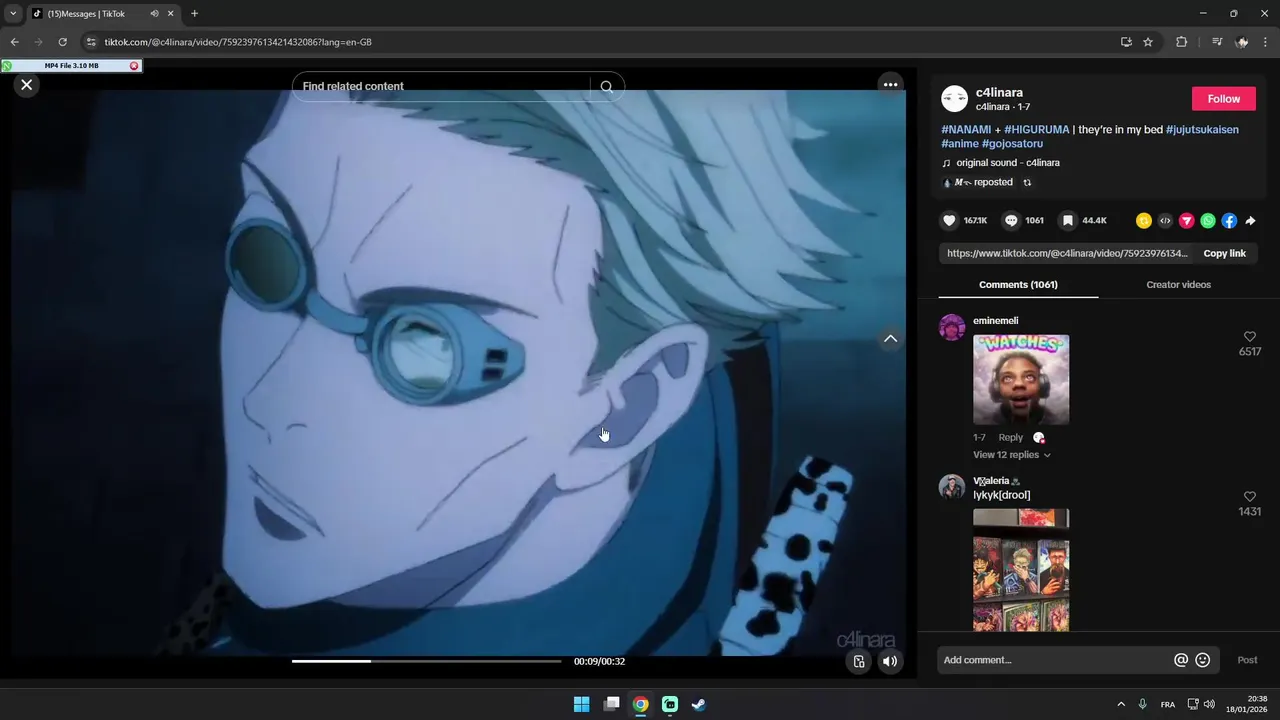Open a new browser tab
The image size is (1280, 720).
click(x=194, y=14)
